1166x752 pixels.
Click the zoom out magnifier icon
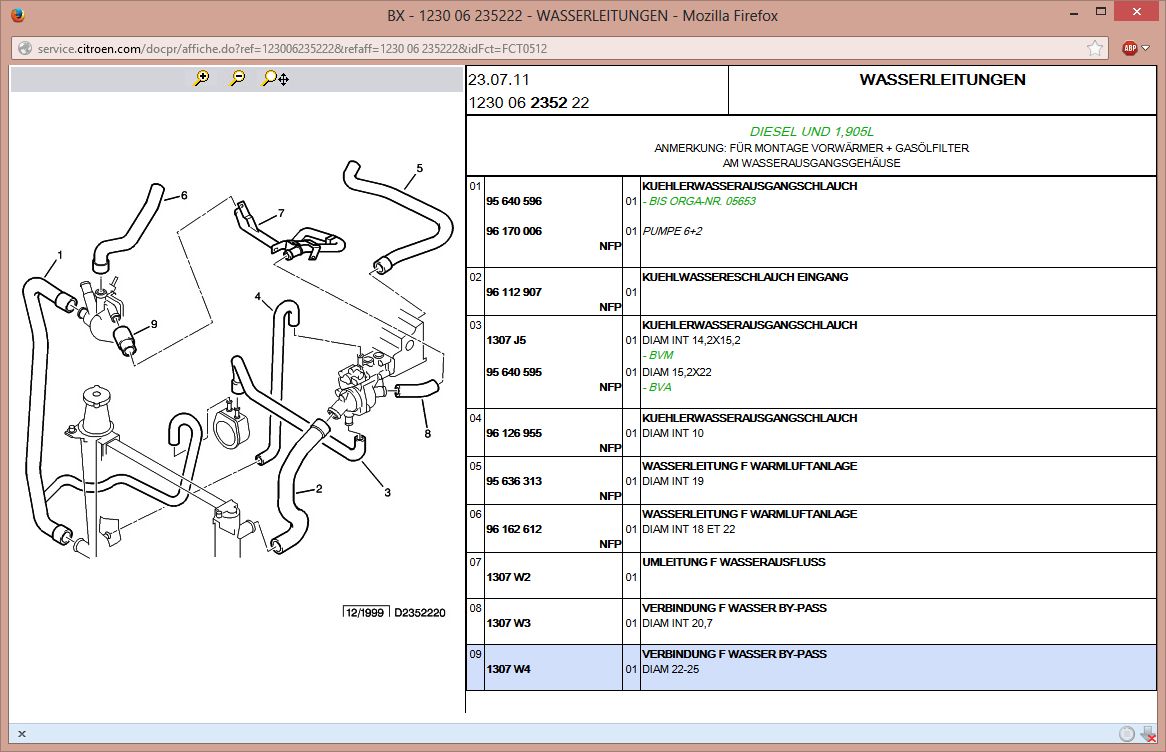[x=237, y=78]
